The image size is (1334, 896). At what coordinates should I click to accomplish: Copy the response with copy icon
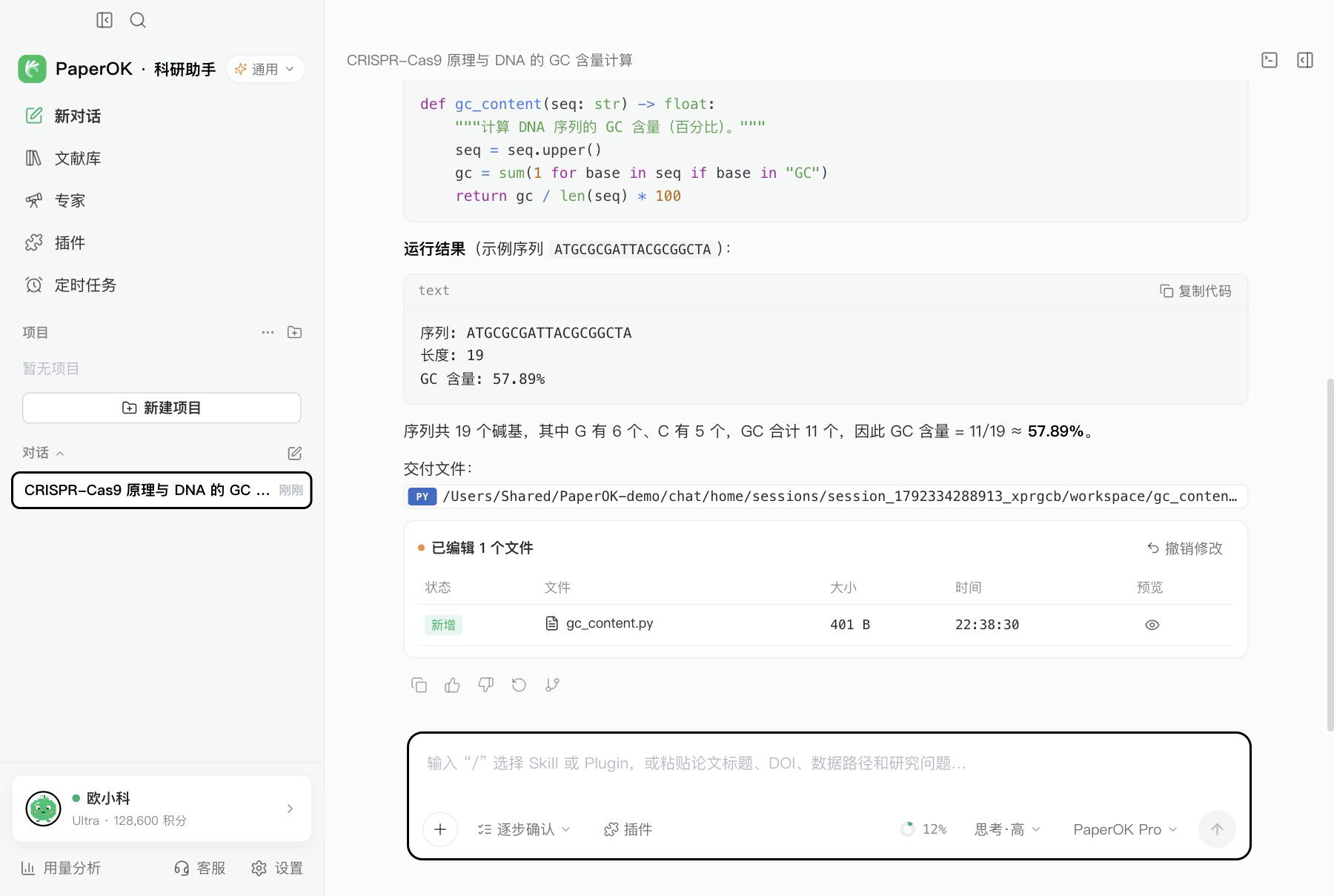[x=419, y=685]
